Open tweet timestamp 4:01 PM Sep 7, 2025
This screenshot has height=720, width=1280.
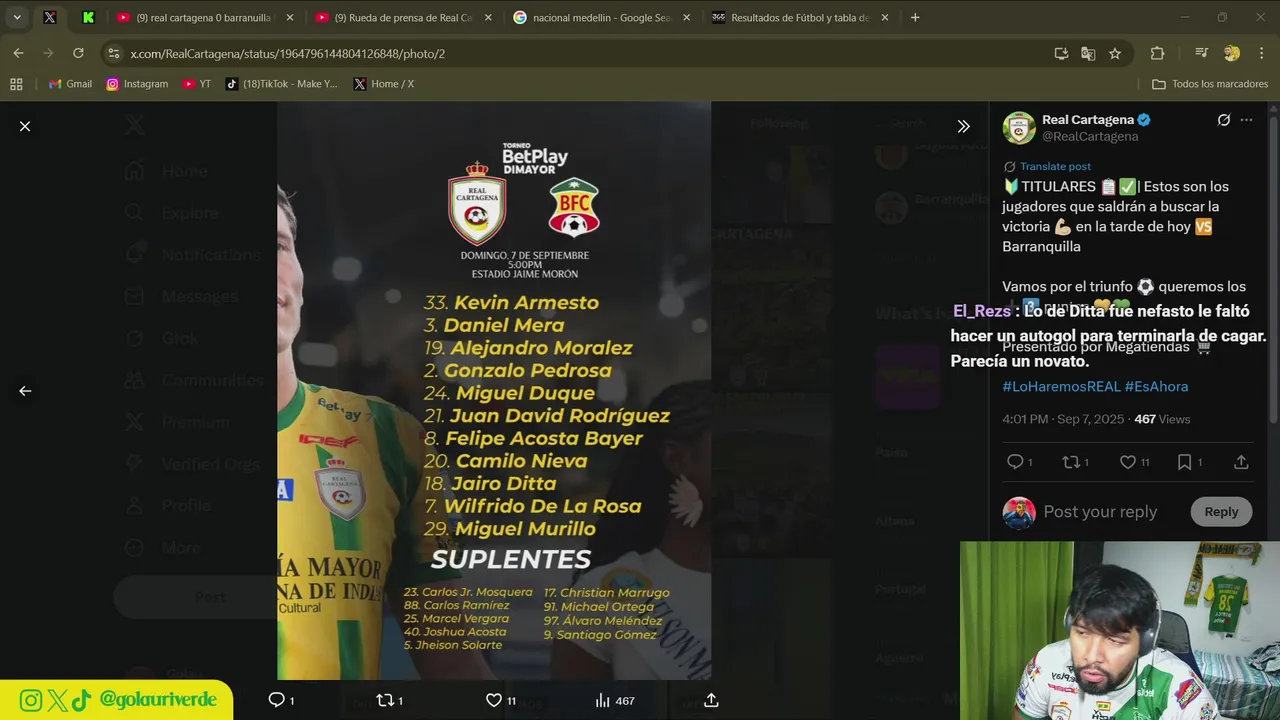[1063, 419]
